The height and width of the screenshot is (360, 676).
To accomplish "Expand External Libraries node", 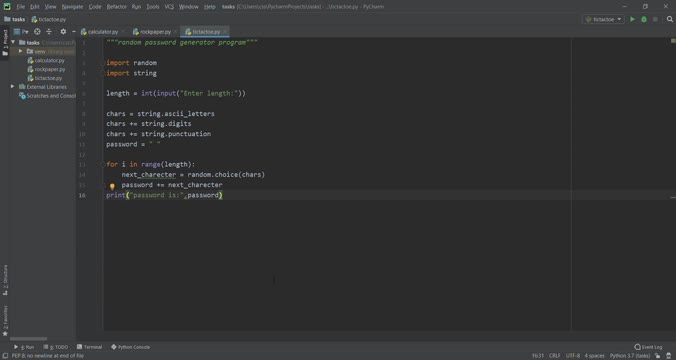I will pyautogui.click(x=13, y=87).
